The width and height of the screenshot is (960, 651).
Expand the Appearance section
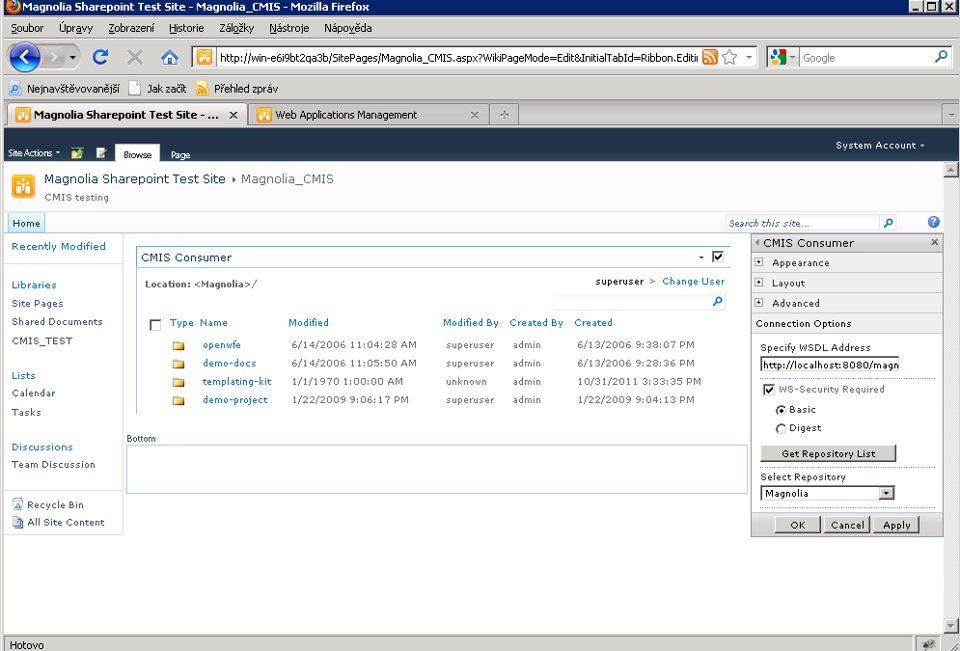coord(759,262)
